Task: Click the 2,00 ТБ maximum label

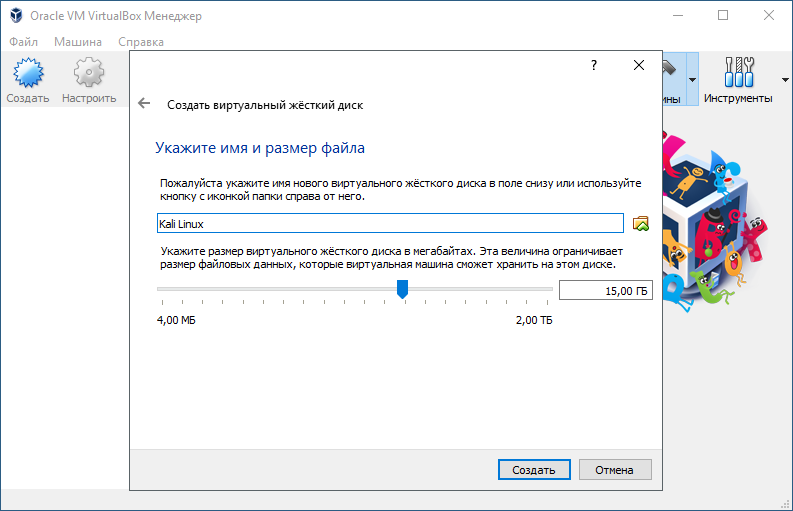Action: point(534,320)
